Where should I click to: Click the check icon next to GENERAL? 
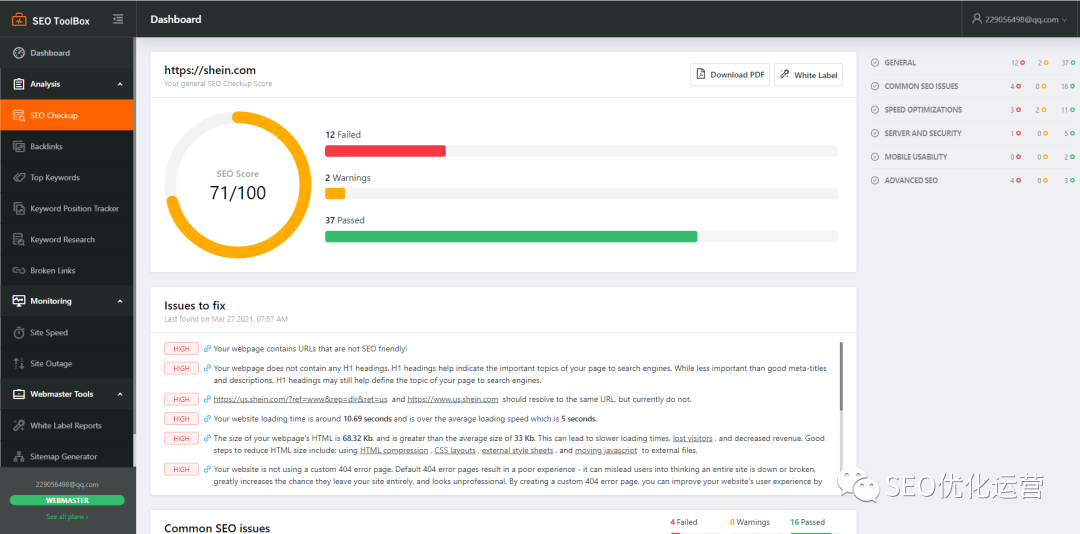point(875,63)
